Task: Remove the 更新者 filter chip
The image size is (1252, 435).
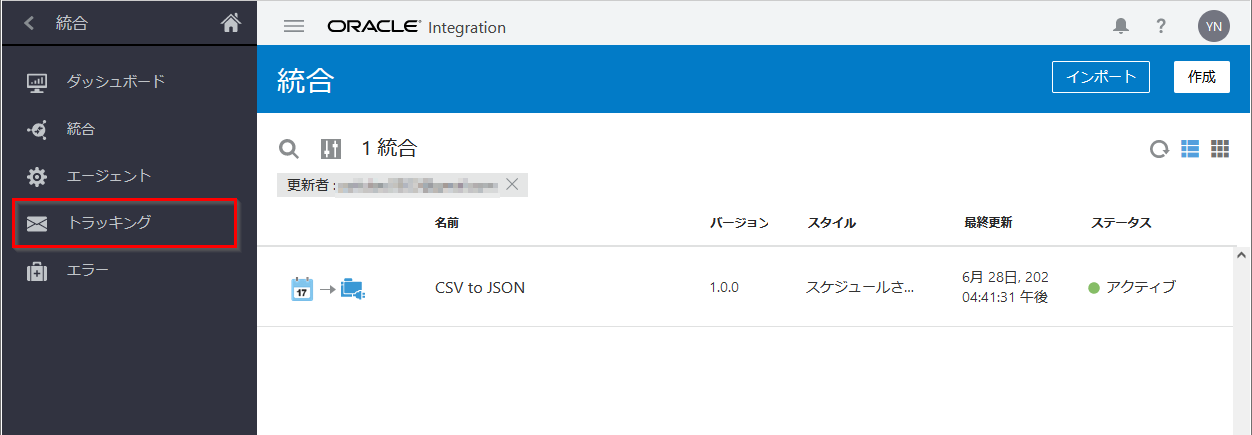Action: 512,184
